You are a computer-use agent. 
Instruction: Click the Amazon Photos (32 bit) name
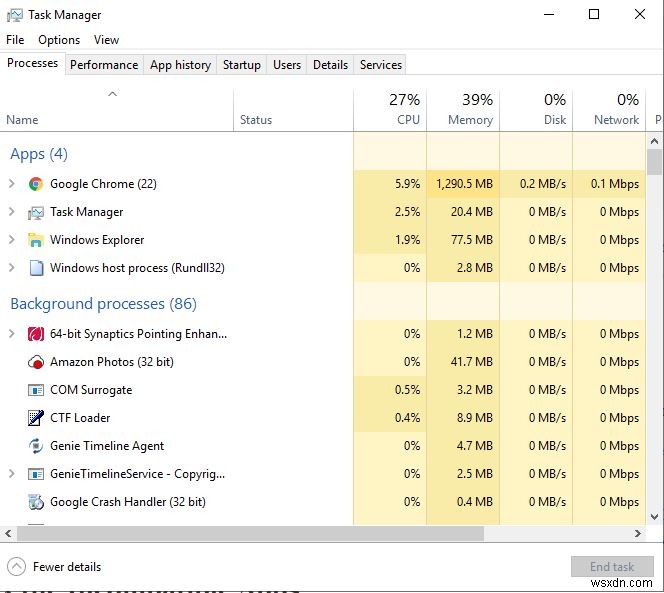click(112, 362)
